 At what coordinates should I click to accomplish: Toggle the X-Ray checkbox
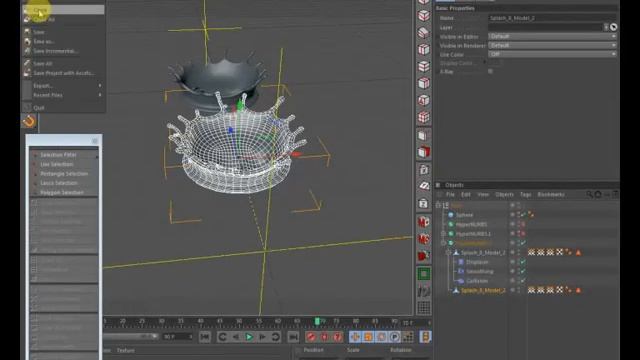490,71
